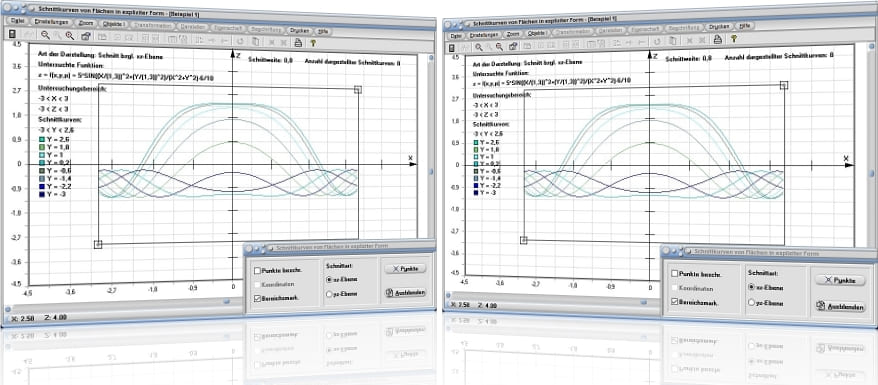Screen dimensions: 878x385
Task: Click camera snapshot icon in left window toolbar
Action: coord(86,36)
